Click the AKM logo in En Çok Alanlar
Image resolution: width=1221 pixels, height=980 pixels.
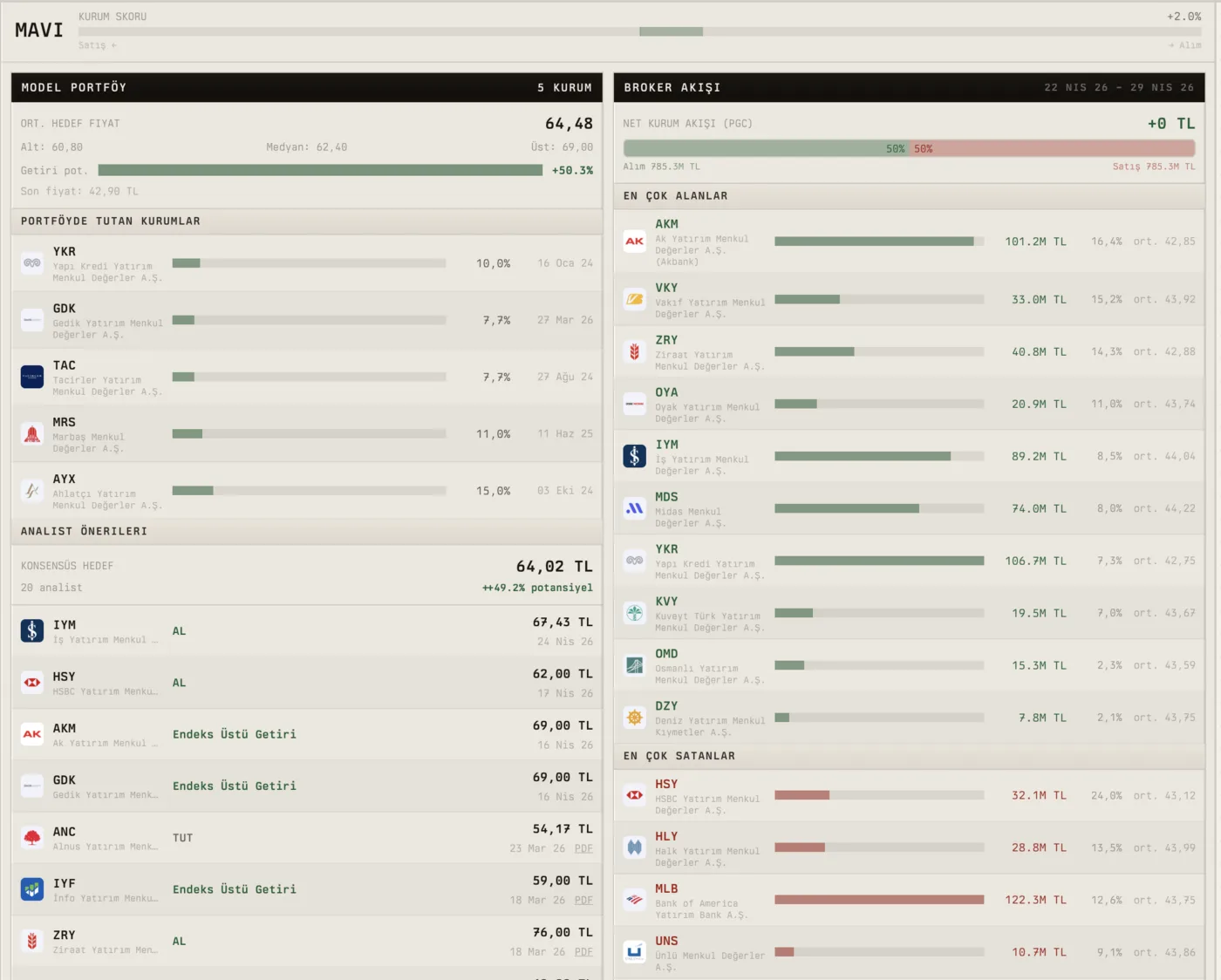[635, 242]
